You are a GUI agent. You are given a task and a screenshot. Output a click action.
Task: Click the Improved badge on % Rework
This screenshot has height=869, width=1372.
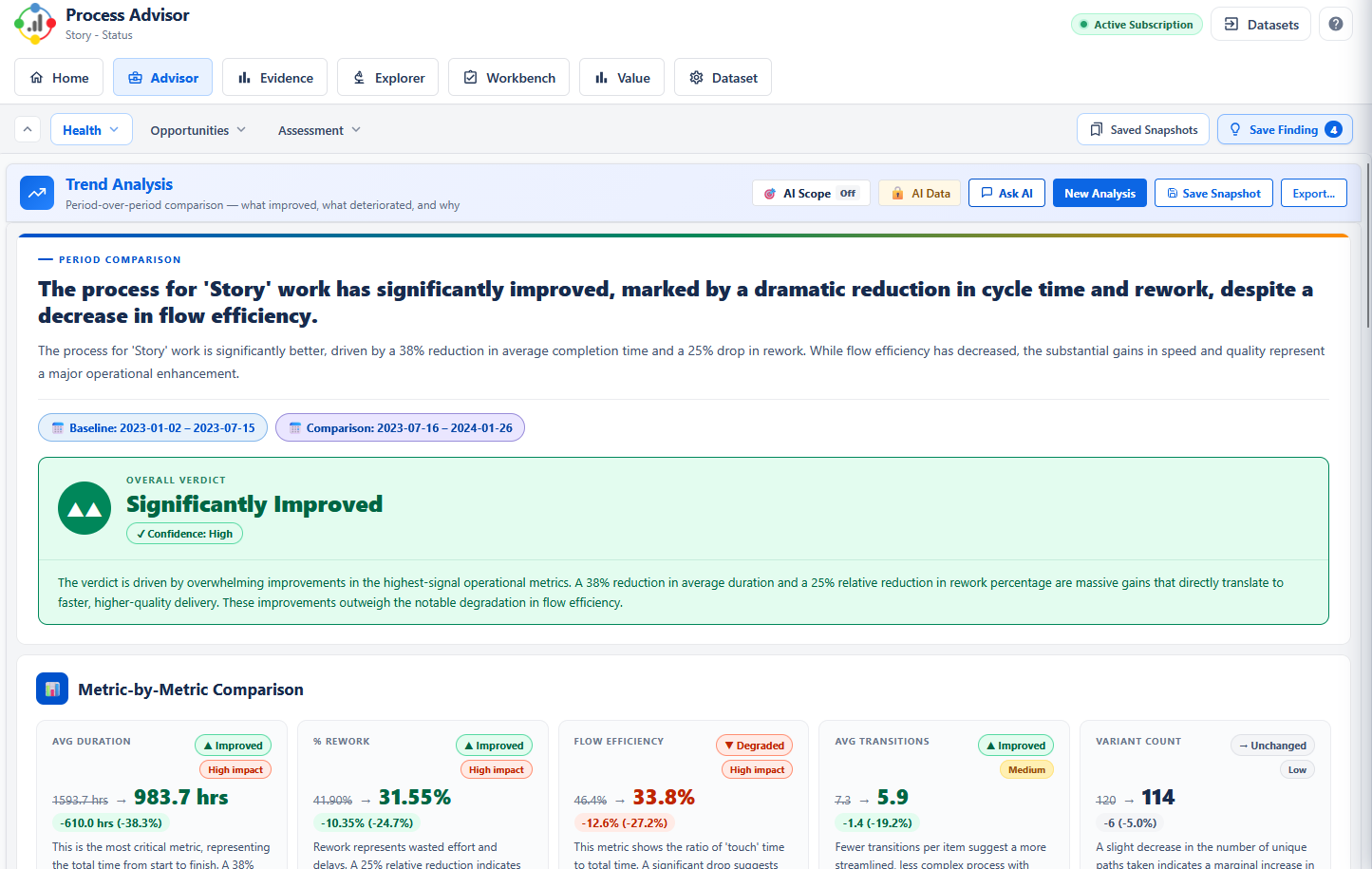point(494,746)
